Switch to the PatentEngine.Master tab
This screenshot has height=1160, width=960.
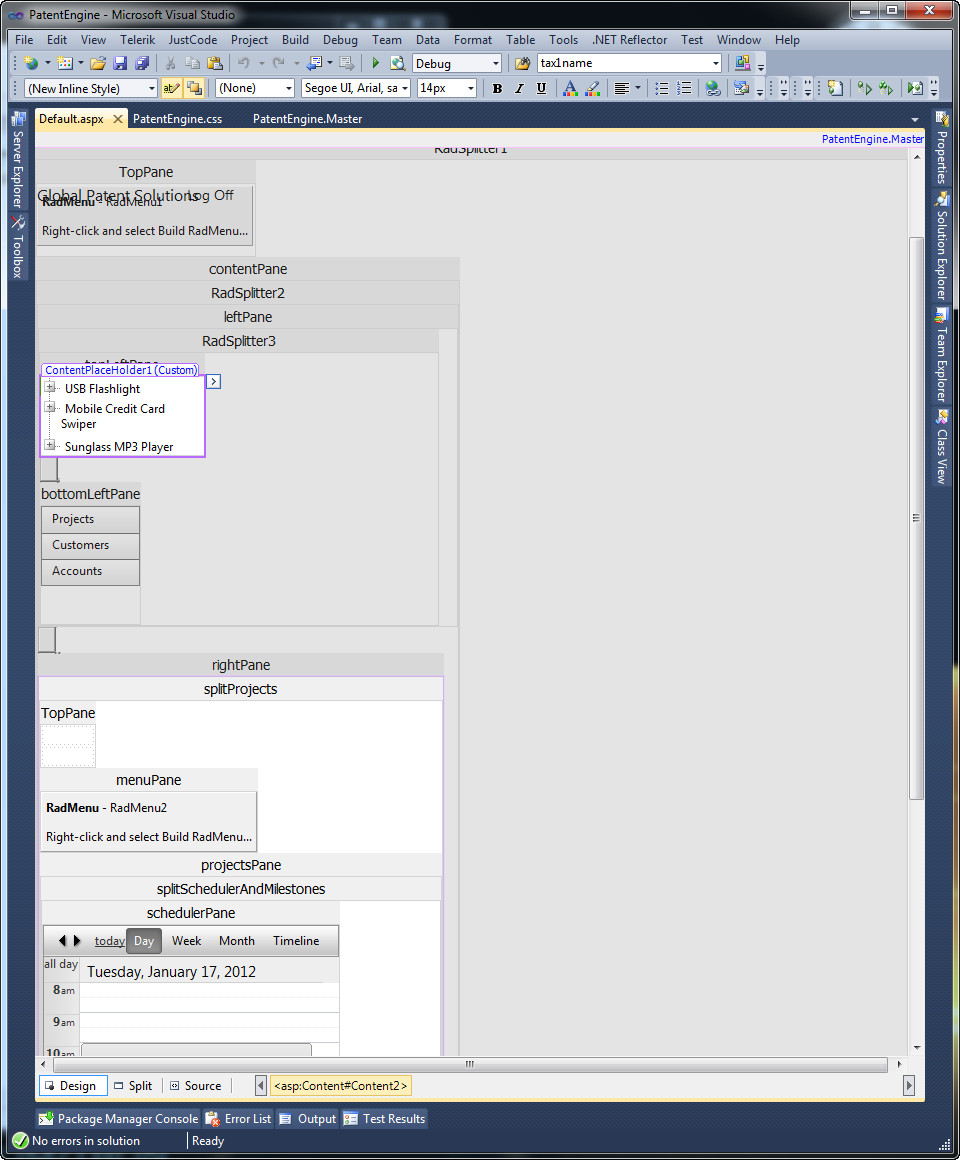308,119
